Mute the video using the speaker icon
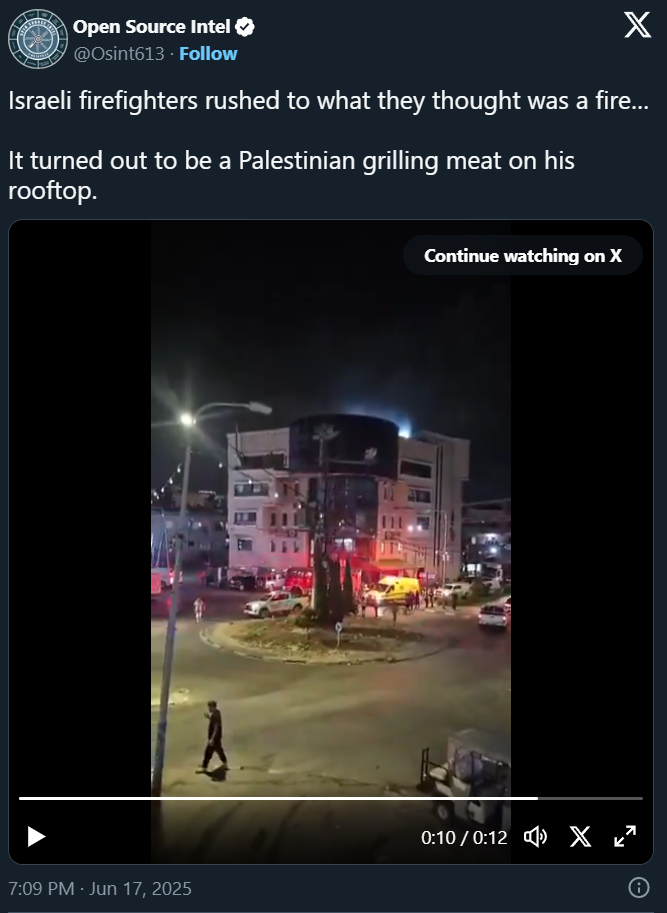Image resolution: width=667 pixels, height=913 pixels. click(x=535, y=837)
